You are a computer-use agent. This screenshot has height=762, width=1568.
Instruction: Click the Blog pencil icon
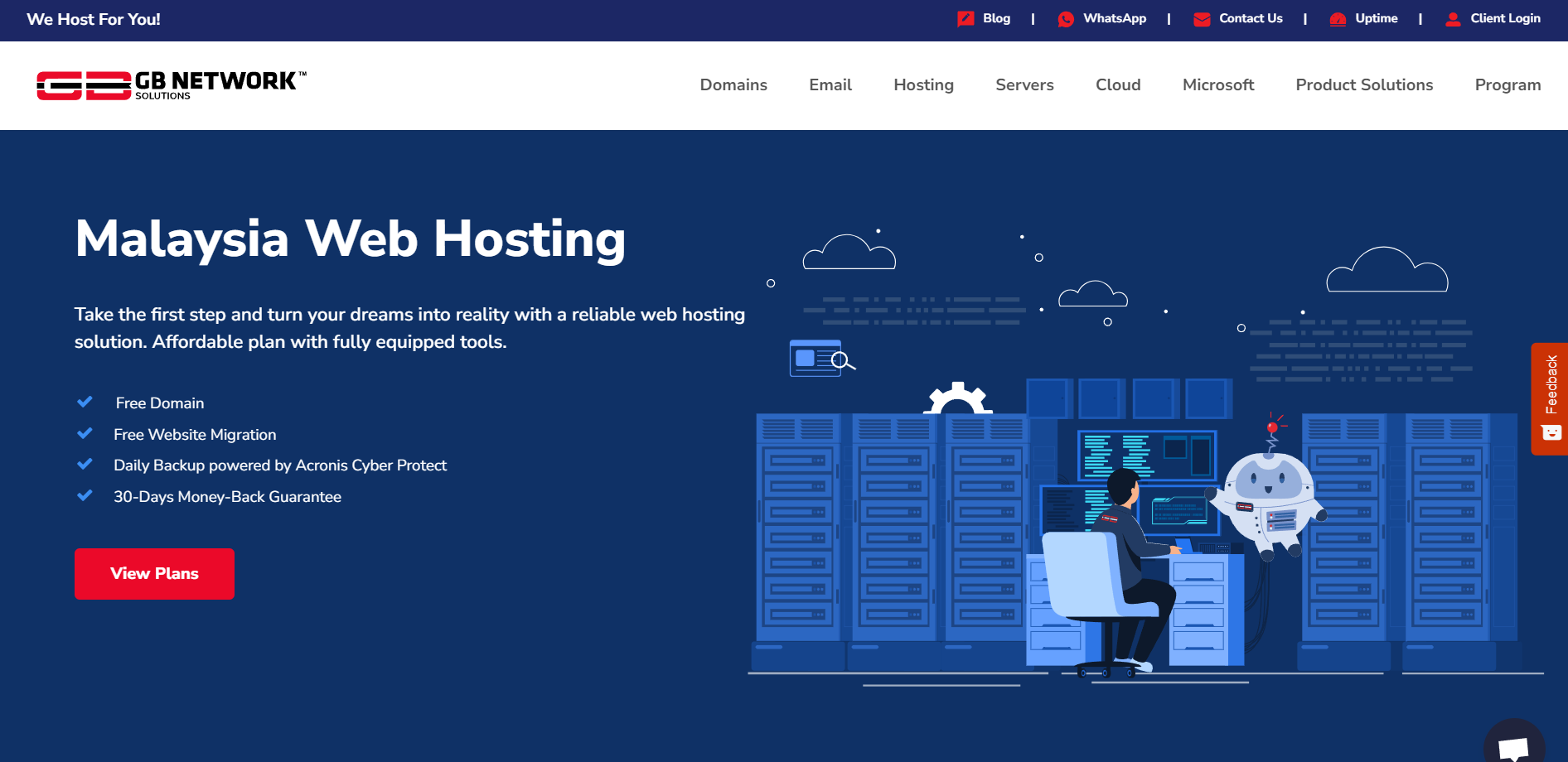coord(965,19)
